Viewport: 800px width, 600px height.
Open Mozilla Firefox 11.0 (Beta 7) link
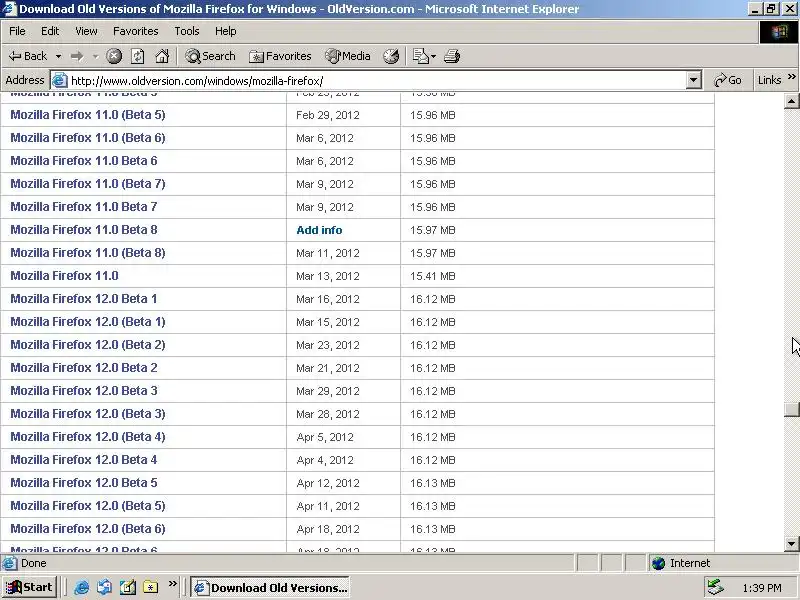pos(88,184)
